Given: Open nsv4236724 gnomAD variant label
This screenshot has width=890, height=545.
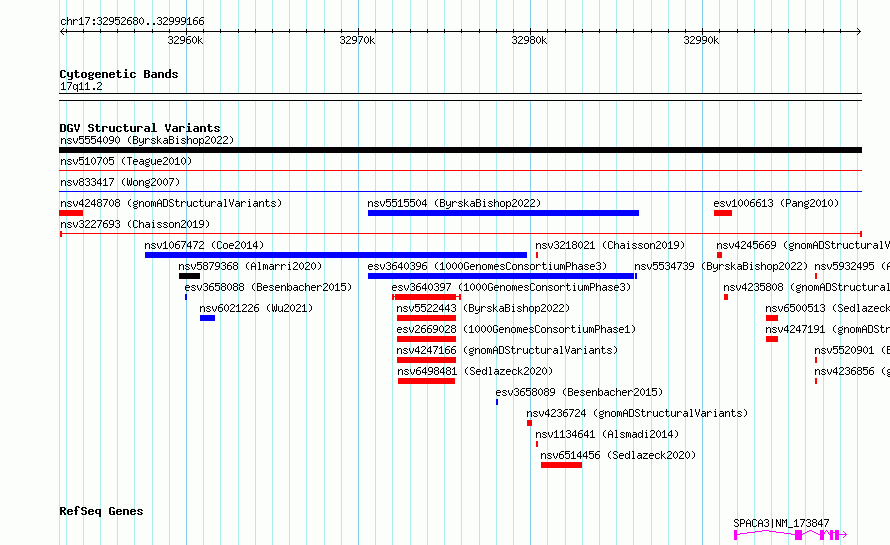Looking at the screenshot, I should pos(637,413).
